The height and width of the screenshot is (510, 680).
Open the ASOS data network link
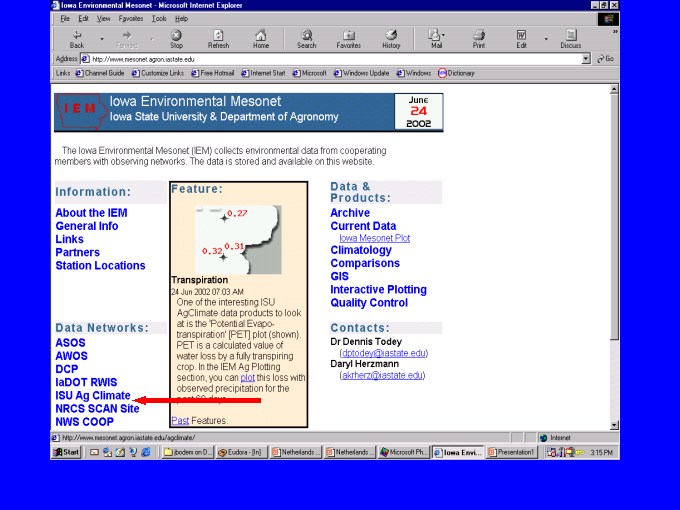tap(70, 343)
